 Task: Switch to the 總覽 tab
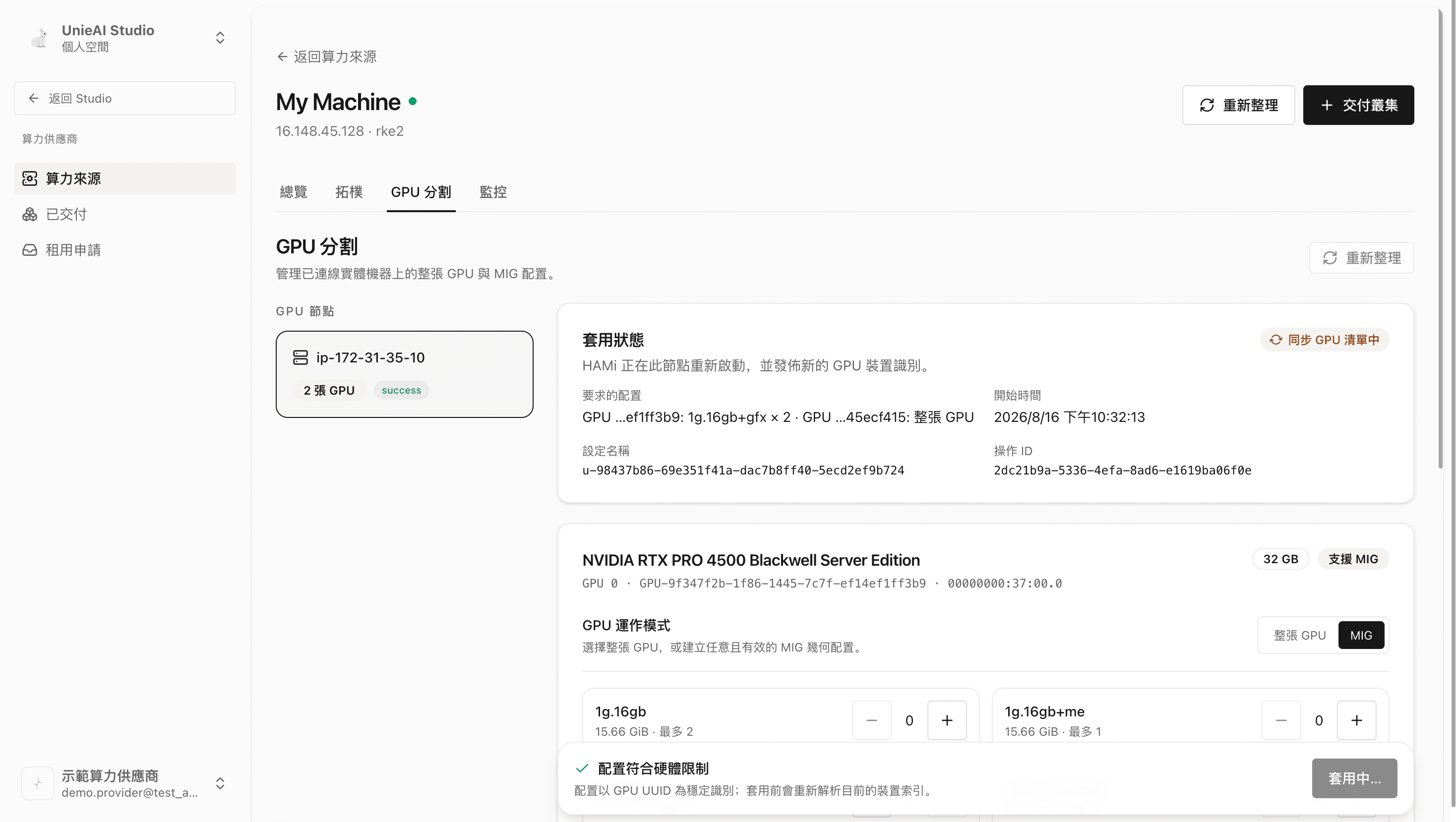294,192
